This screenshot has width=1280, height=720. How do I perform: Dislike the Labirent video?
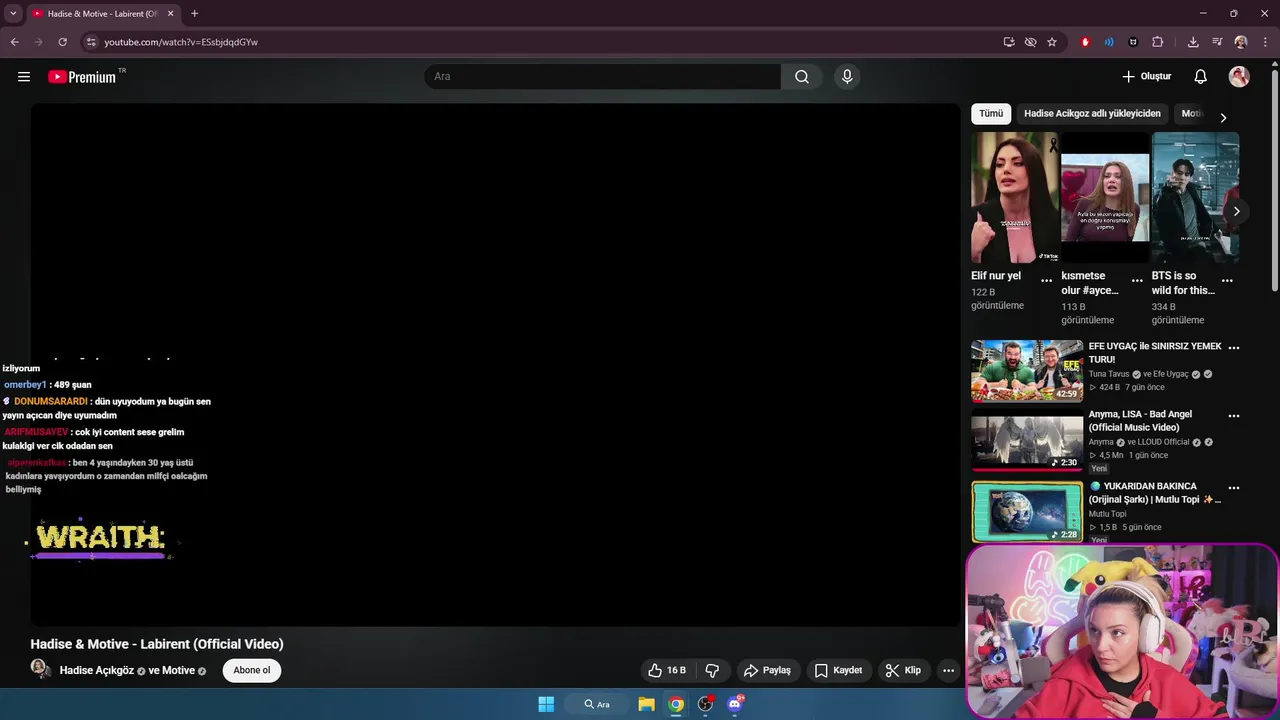click(x=713, y=670)
